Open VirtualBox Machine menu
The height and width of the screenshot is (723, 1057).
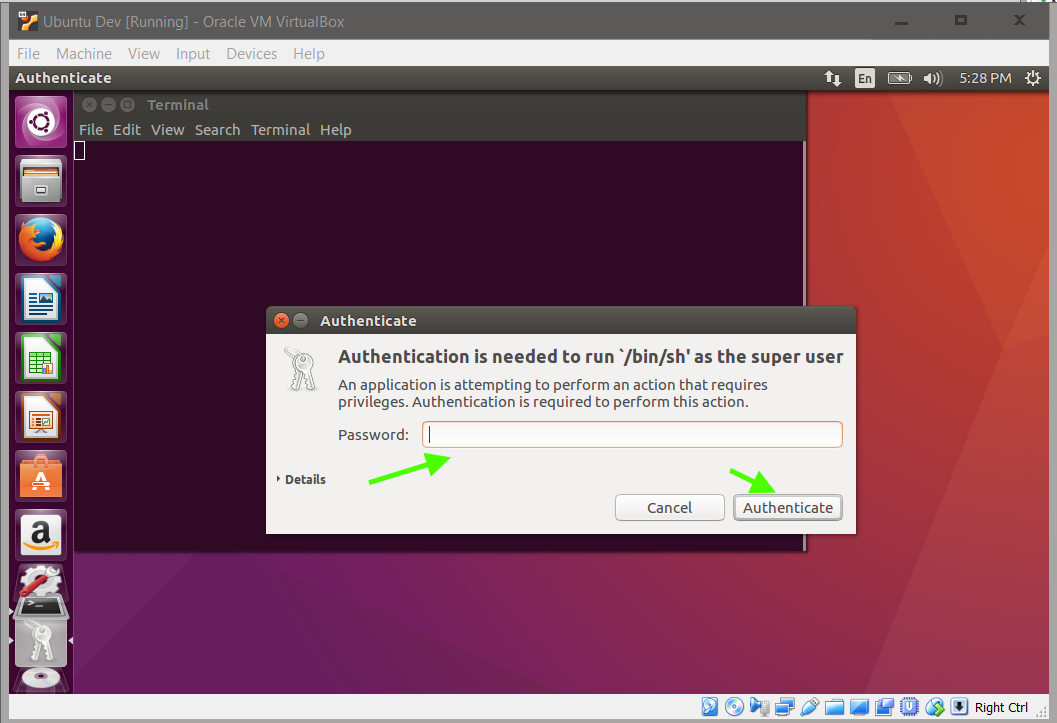pyautogui.click(x=84, y=54)
